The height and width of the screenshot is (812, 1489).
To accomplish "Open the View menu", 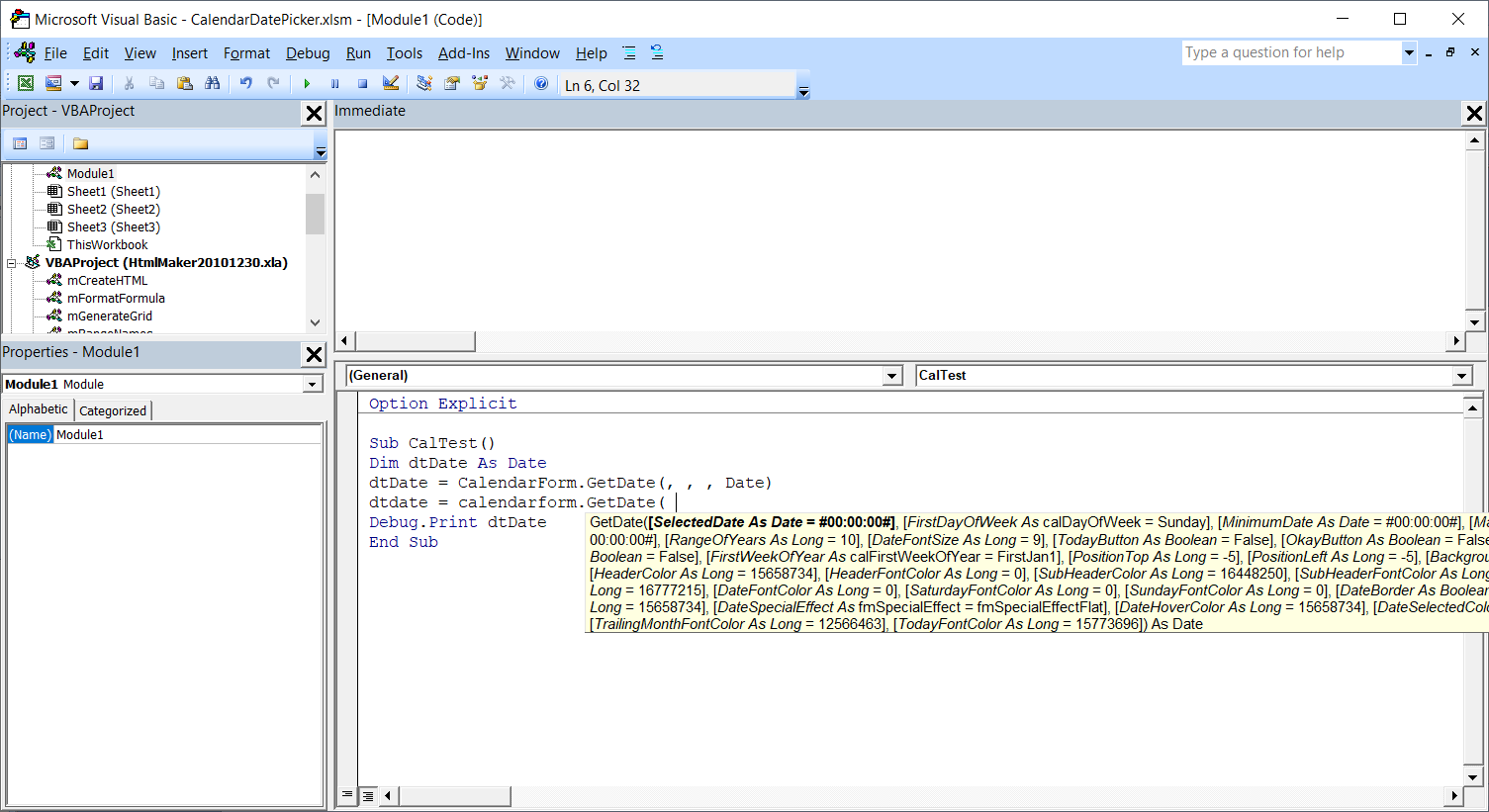I will [140, 53].
